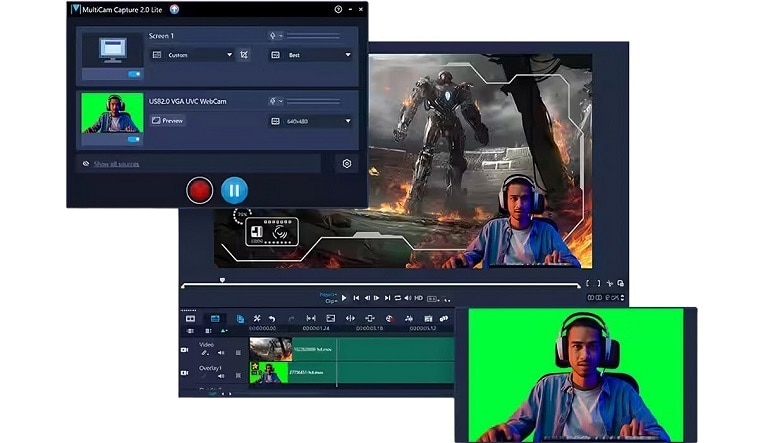Select the Screen 1 monitor thumbnail
This screenshot has height=443, width=770.
coord(112,50)
